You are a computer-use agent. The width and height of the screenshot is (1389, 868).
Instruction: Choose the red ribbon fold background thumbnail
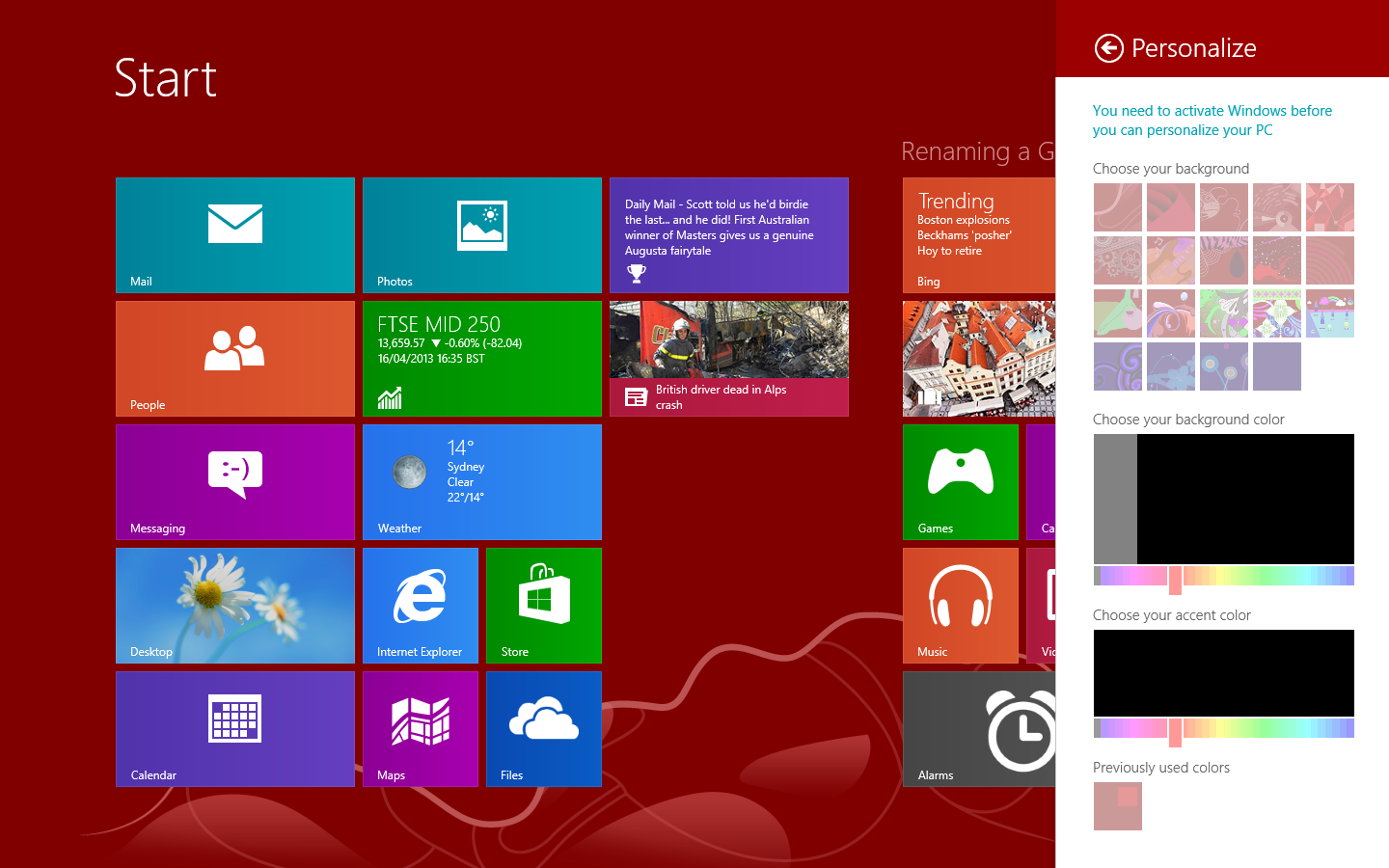pyautogui.click(x=1171, y=207)
